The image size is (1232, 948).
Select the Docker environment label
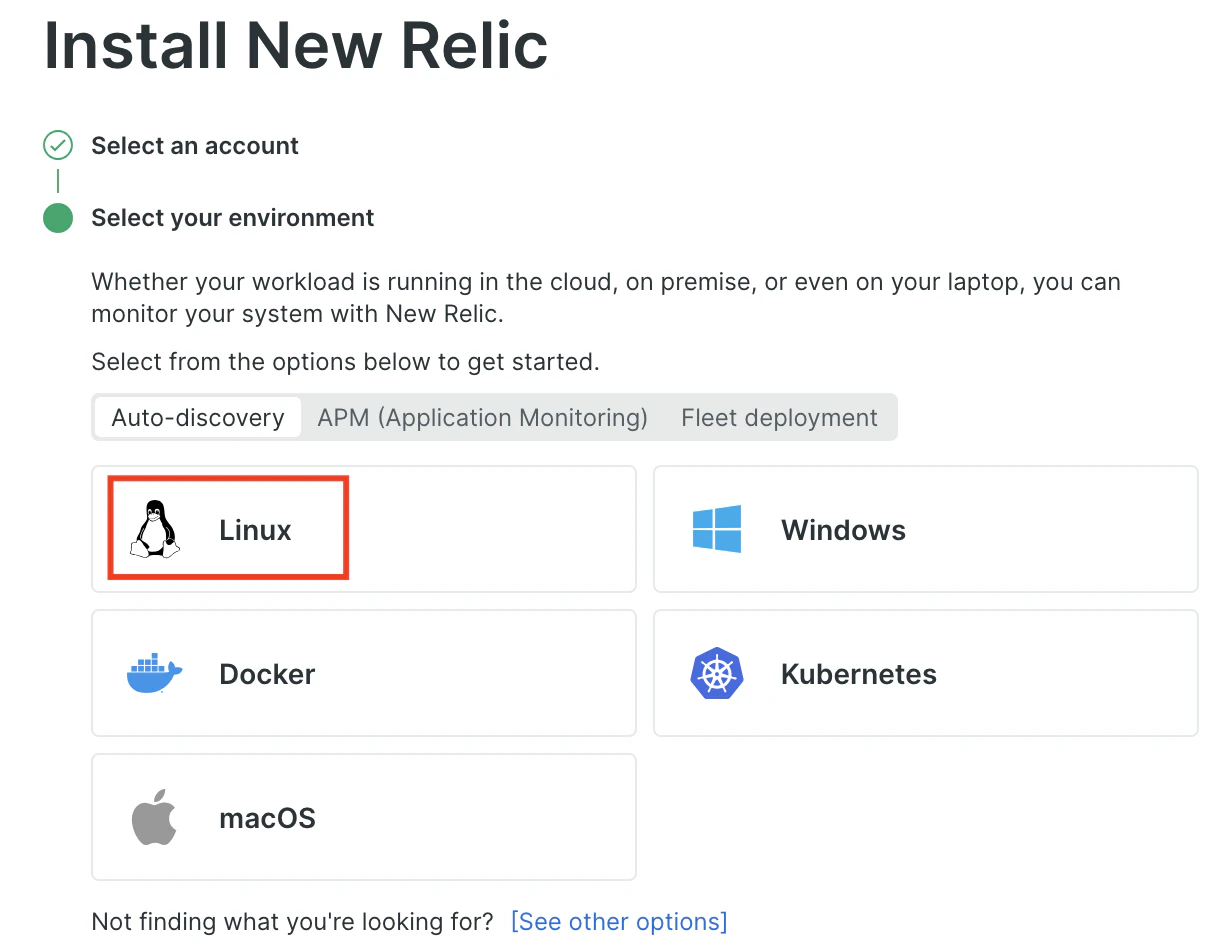[x=267, y=674]
